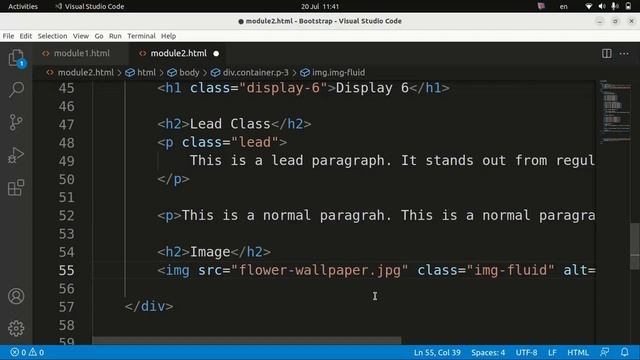The image size is (640, 360).
Task: Click line number 47 in the gutter
Action: click(67, 124)
